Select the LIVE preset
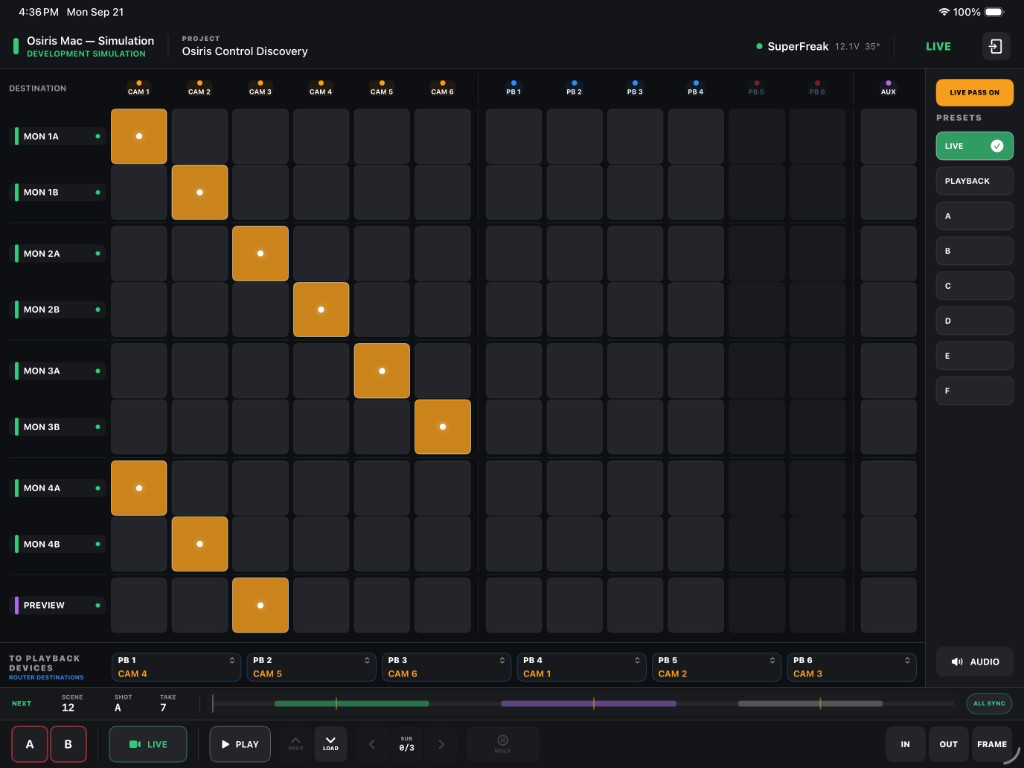This screenshot has height=768, width=1024. (974, 146)
